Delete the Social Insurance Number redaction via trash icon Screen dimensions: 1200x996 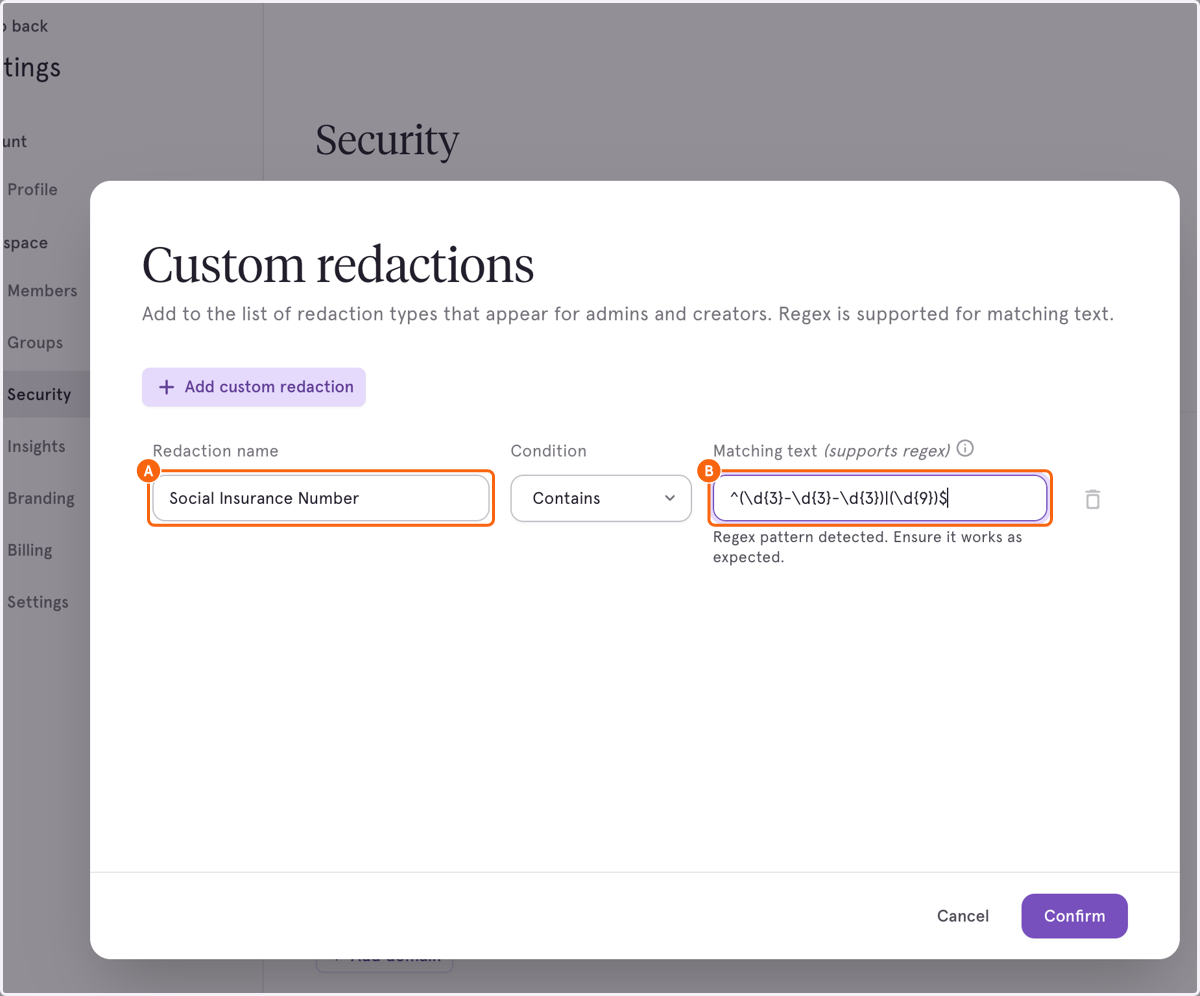(x=1092, y=499)
